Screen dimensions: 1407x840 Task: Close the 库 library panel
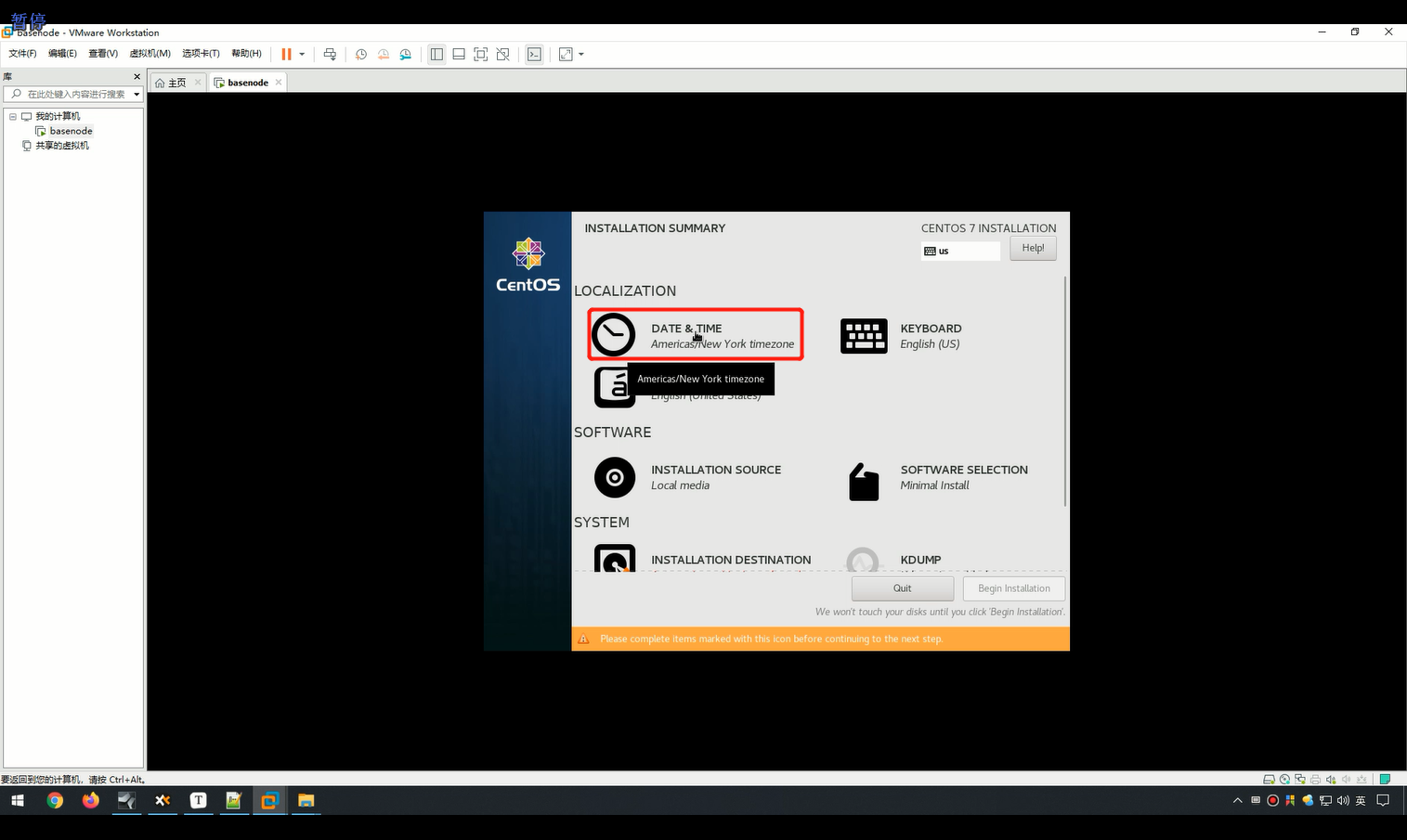pyautogui.click(x=137, y=77)
